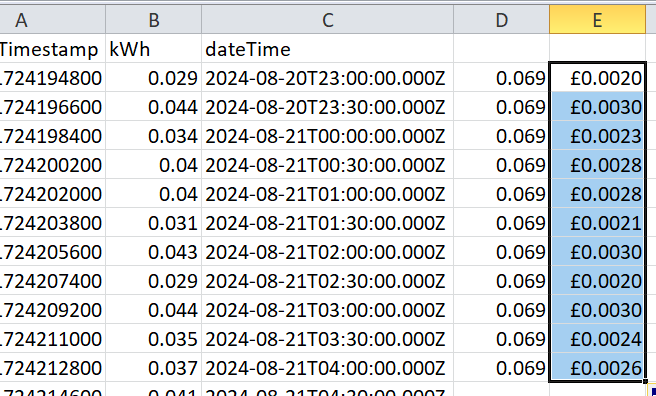This screenshot has width=656, height=396.
Task: Click kWh value 0.043
Action: click(154, 252)
